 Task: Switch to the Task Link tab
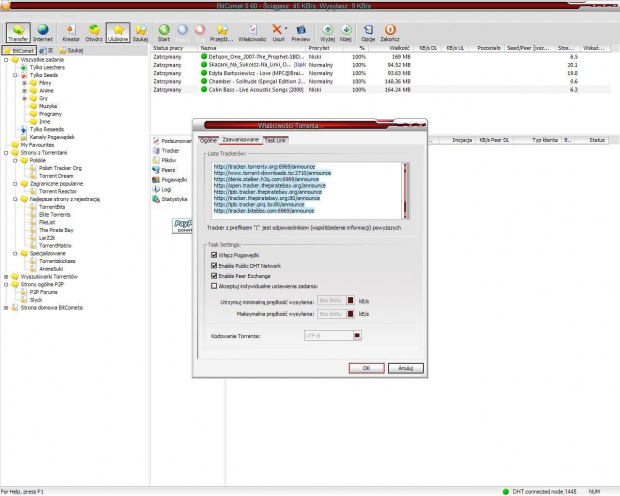275,140
